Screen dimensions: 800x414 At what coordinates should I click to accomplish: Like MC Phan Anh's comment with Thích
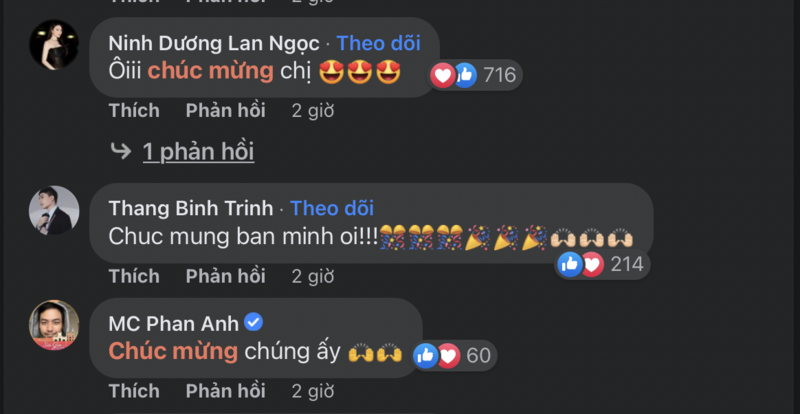tap(134, 391)
